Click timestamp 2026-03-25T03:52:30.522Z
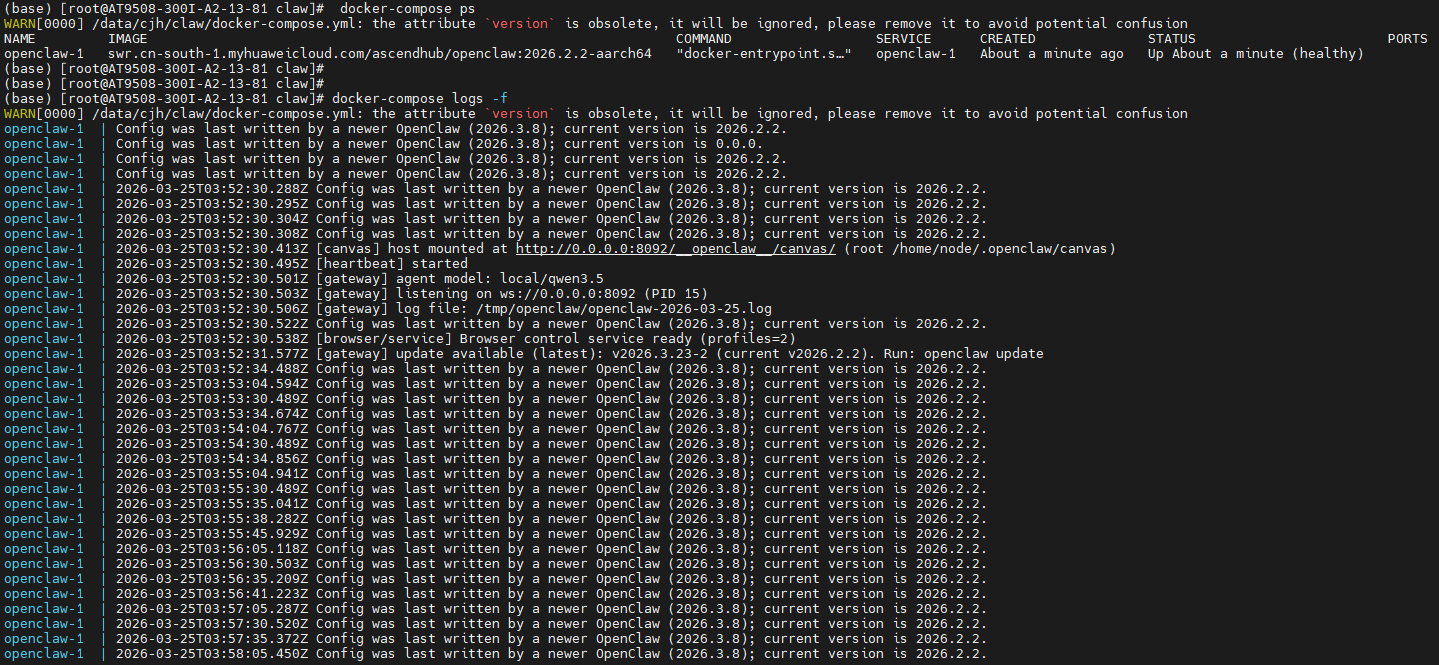This screenshot has width=1439, height=665. 212,324
